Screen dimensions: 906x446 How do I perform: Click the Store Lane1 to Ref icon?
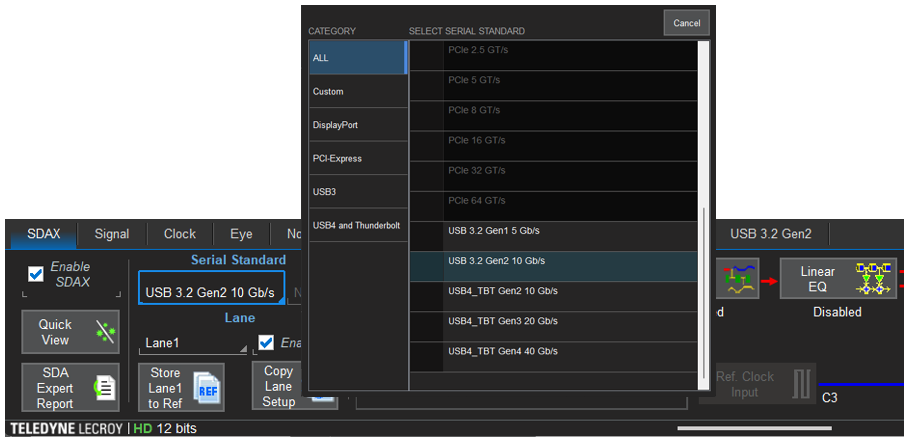(x=206, y=388)
